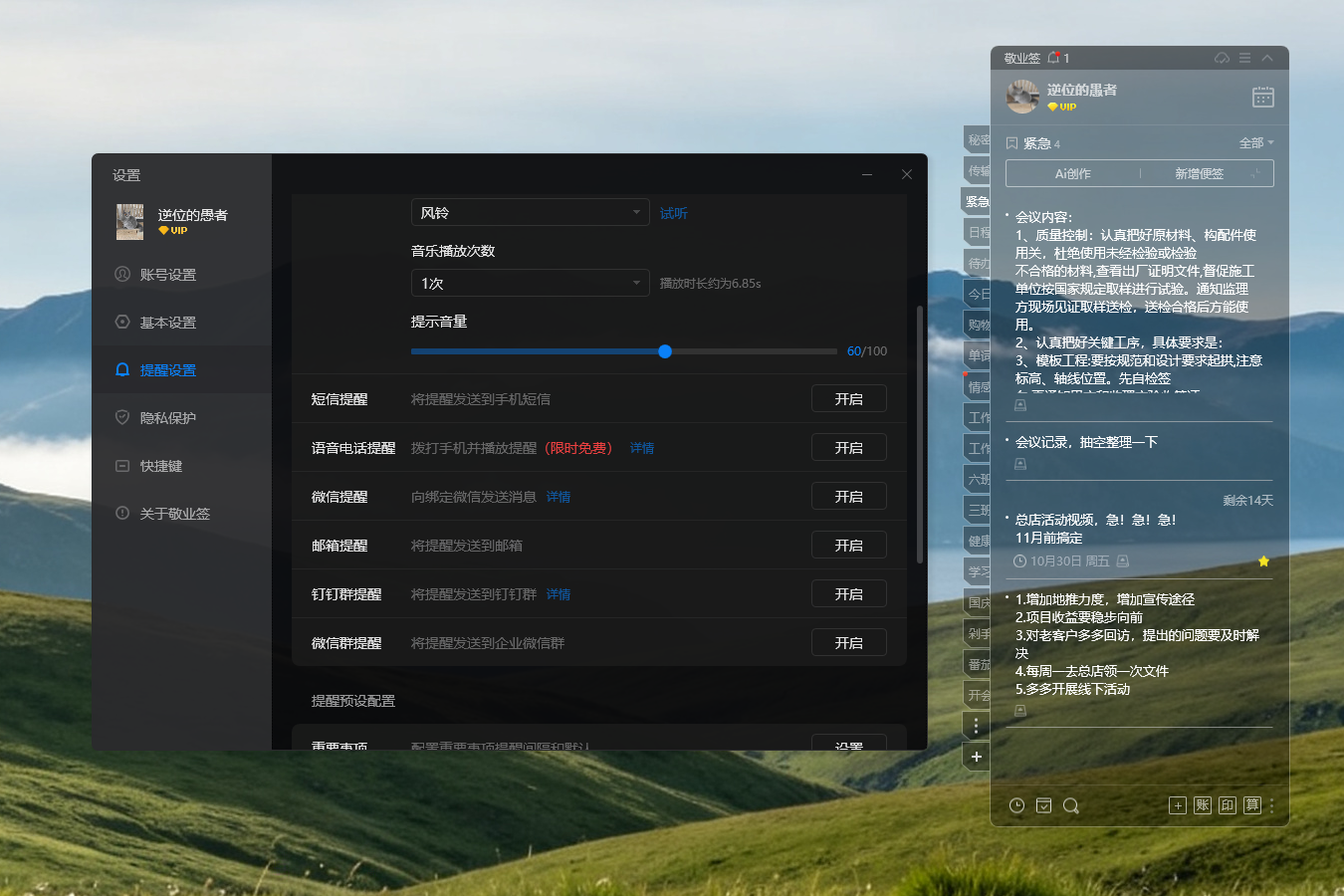Screen dimensions: 1344x896
Task: Click the search magnifier icon in bottom toolbar
Action: click(x=1071, y=805)
